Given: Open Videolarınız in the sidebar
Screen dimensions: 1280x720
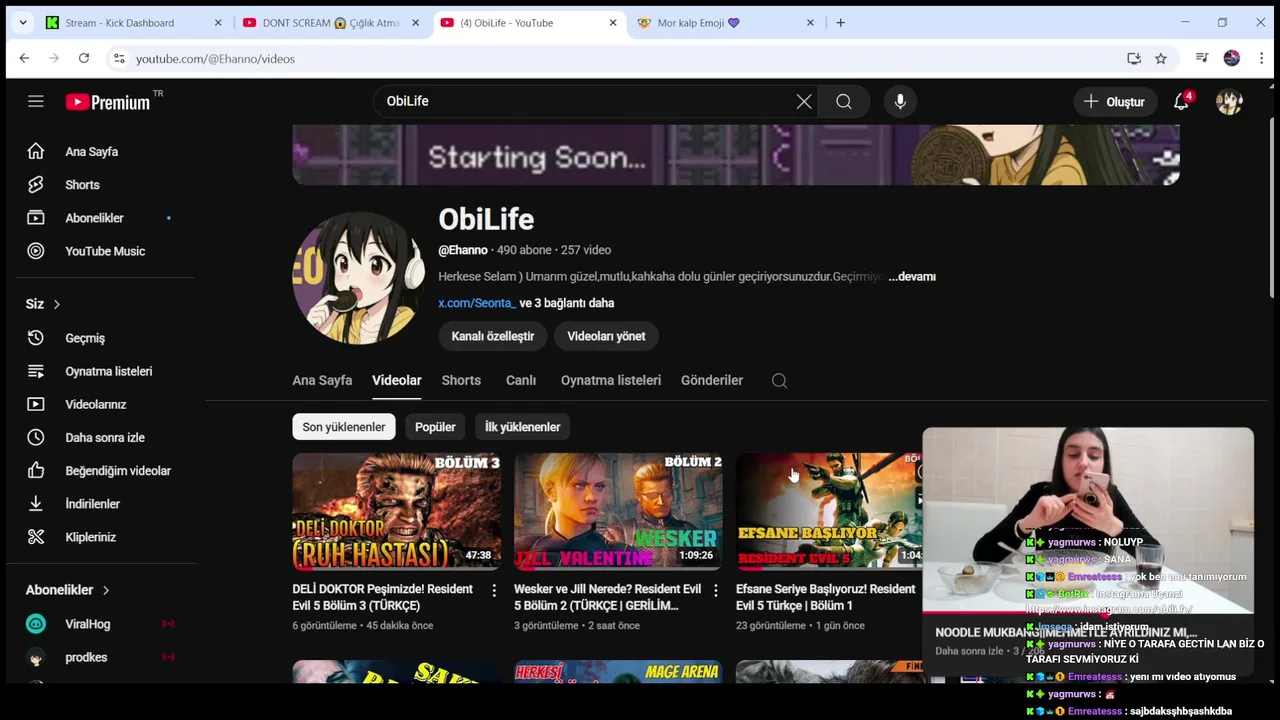Looking at the screenshot, I should 95,404.
